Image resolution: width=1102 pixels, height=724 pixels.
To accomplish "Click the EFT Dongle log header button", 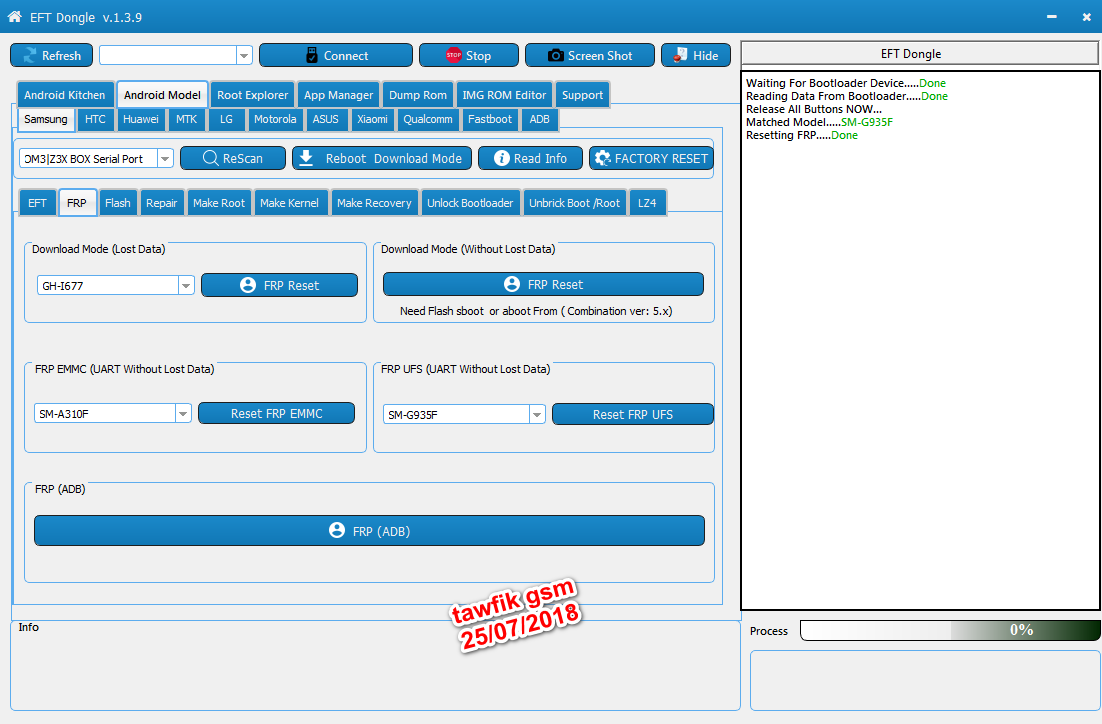I will coord(919,53).
